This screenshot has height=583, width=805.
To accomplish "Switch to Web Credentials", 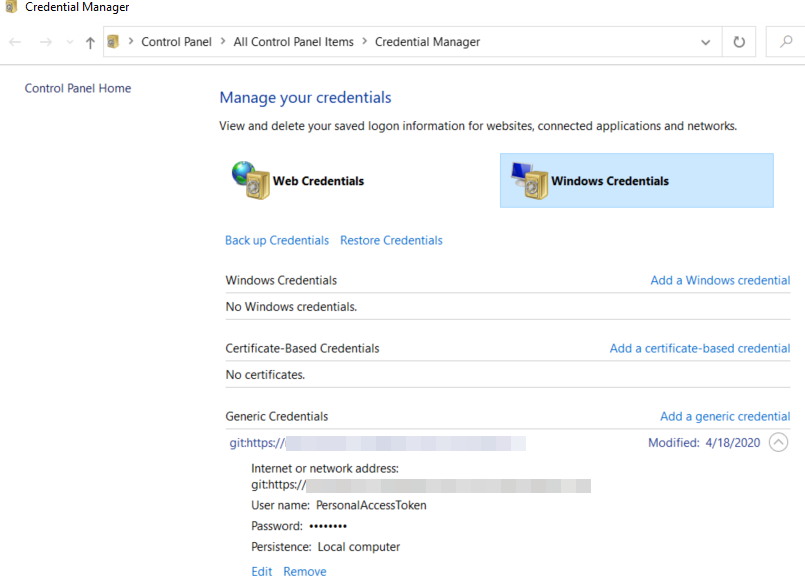I will [318, 181].
